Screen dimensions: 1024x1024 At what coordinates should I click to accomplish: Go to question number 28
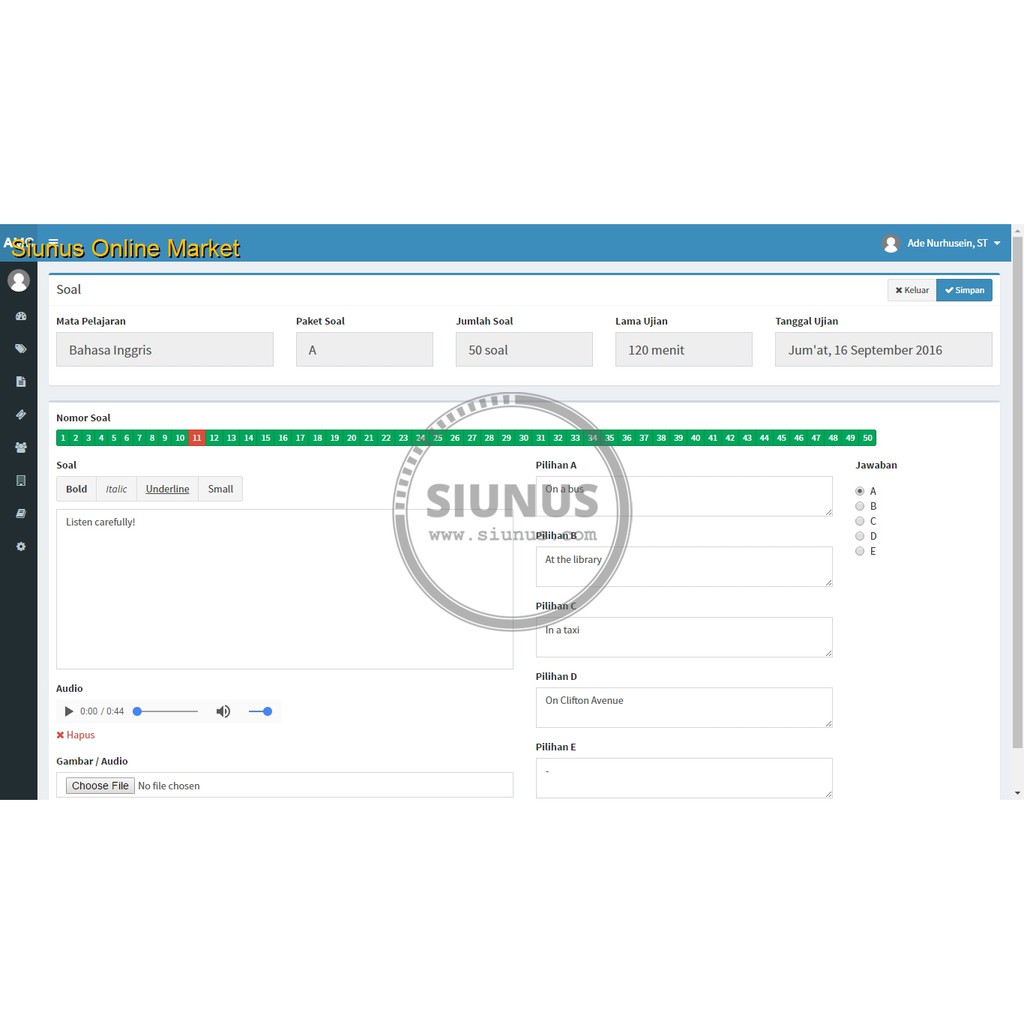coord(489,438)
